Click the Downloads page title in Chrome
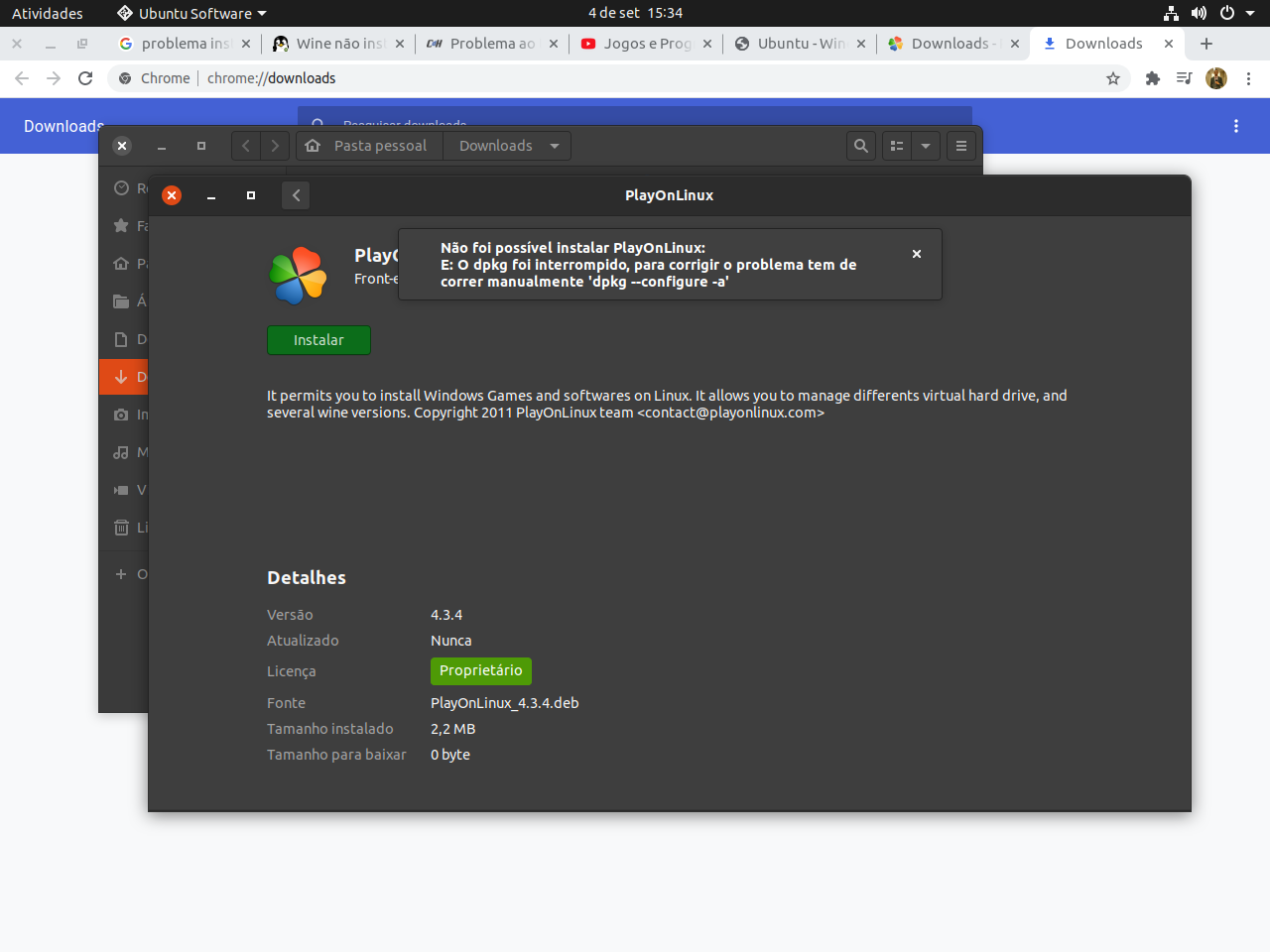 [x=63, y=126]
